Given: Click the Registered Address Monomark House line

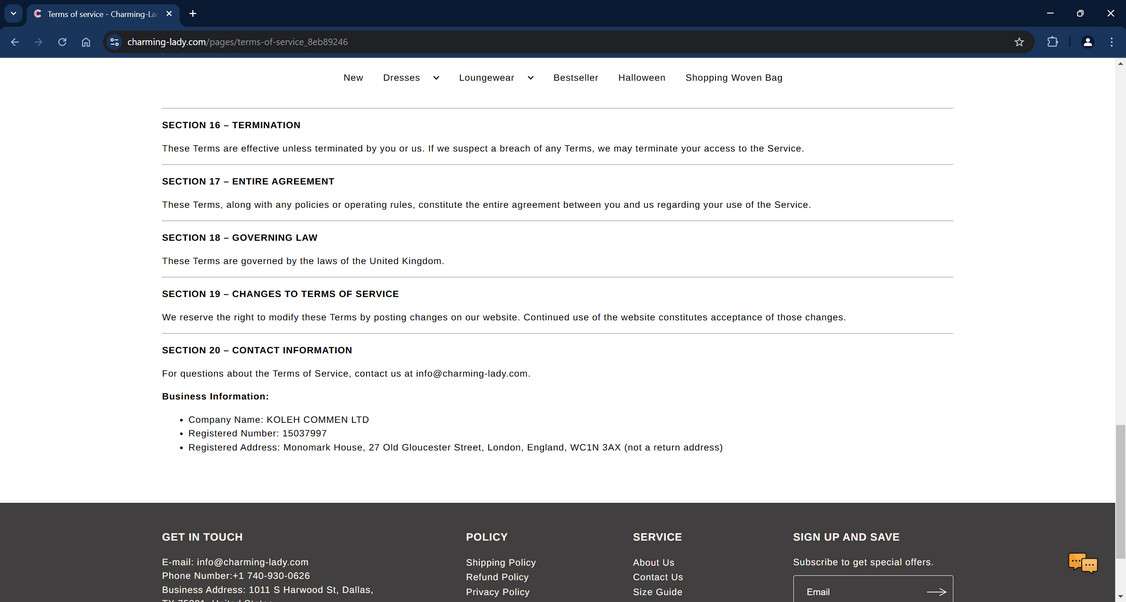Looking at the screenshot, I should [455, 448].
